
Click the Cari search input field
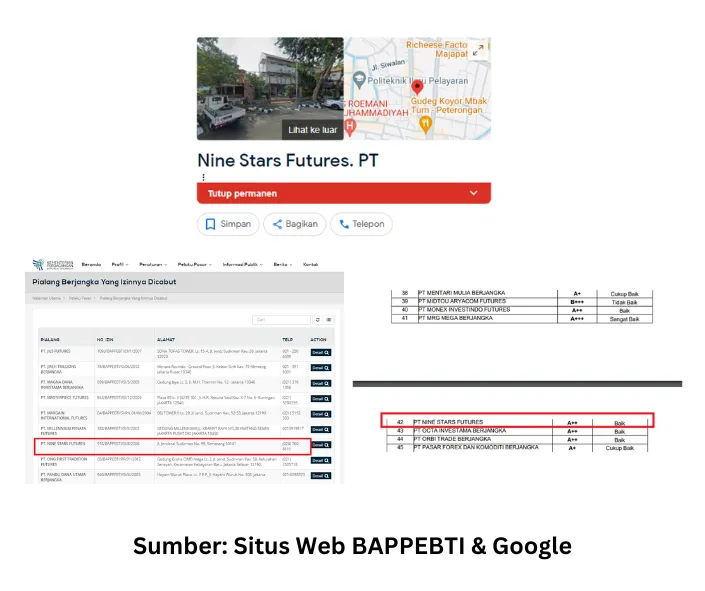(x=281, y=320)
